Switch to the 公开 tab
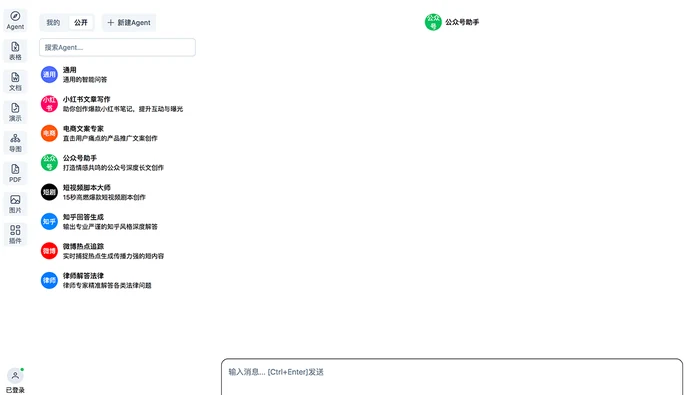This screenshot has height=395, width=700. click(81, 23)
